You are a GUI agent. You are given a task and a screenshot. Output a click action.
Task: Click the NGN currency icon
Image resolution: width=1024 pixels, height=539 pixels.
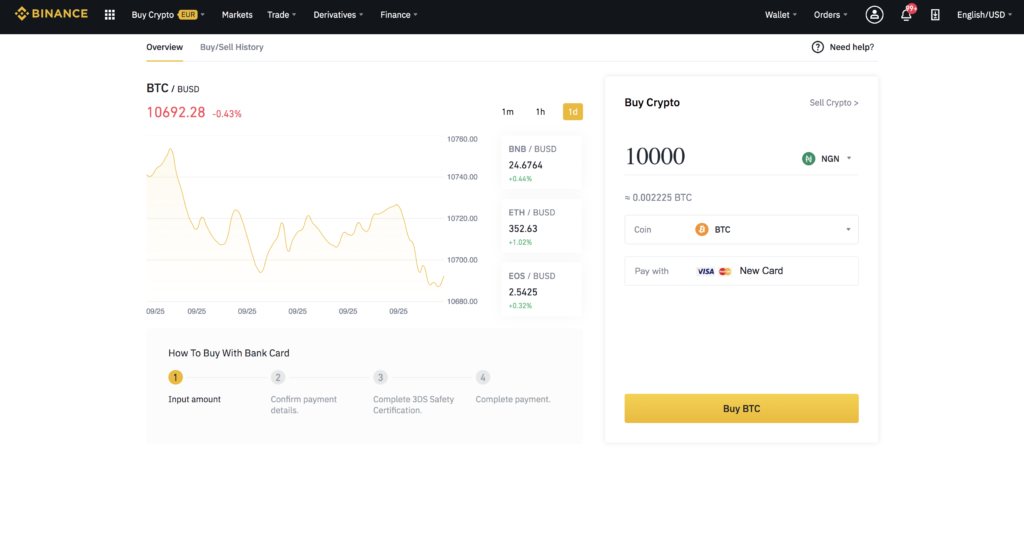[x=808, y=159]
